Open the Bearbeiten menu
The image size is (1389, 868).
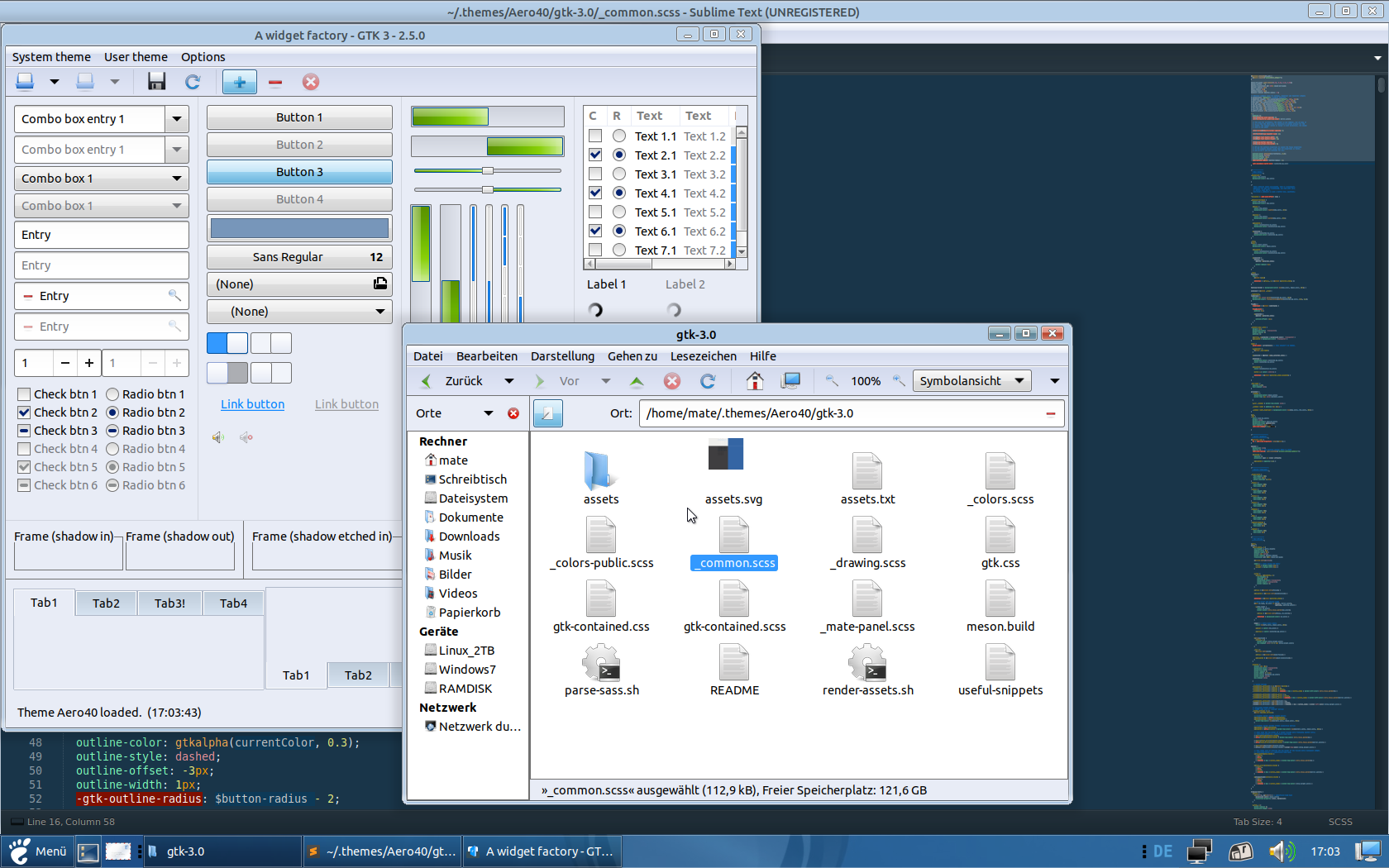tap(487, 356)
